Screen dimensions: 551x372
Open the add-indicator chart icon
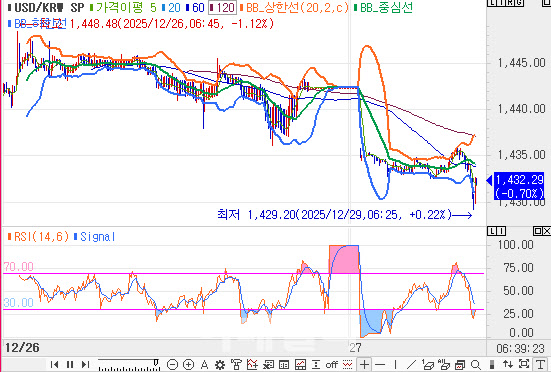[x=252, y=365]
